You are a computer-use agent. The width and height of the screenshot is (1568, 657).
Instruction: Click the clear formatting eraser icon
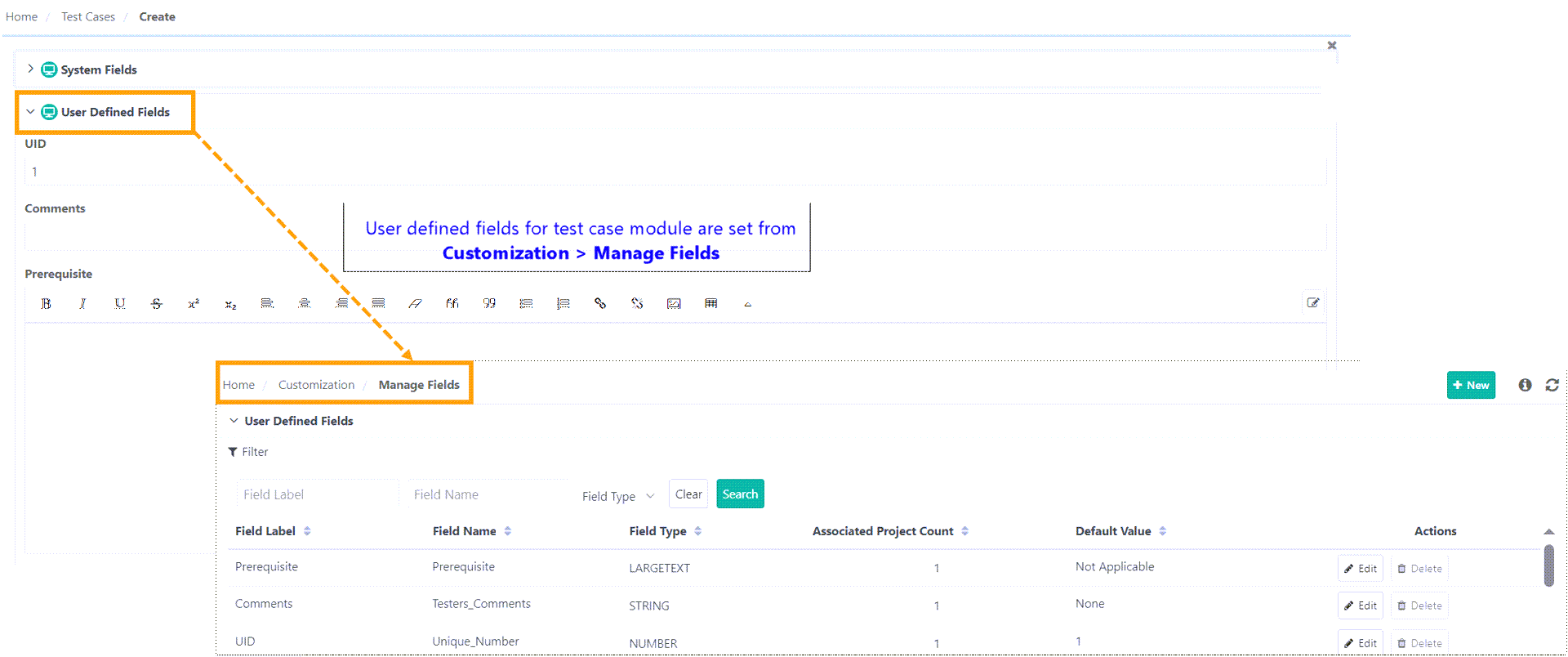[x=415, y=303]
